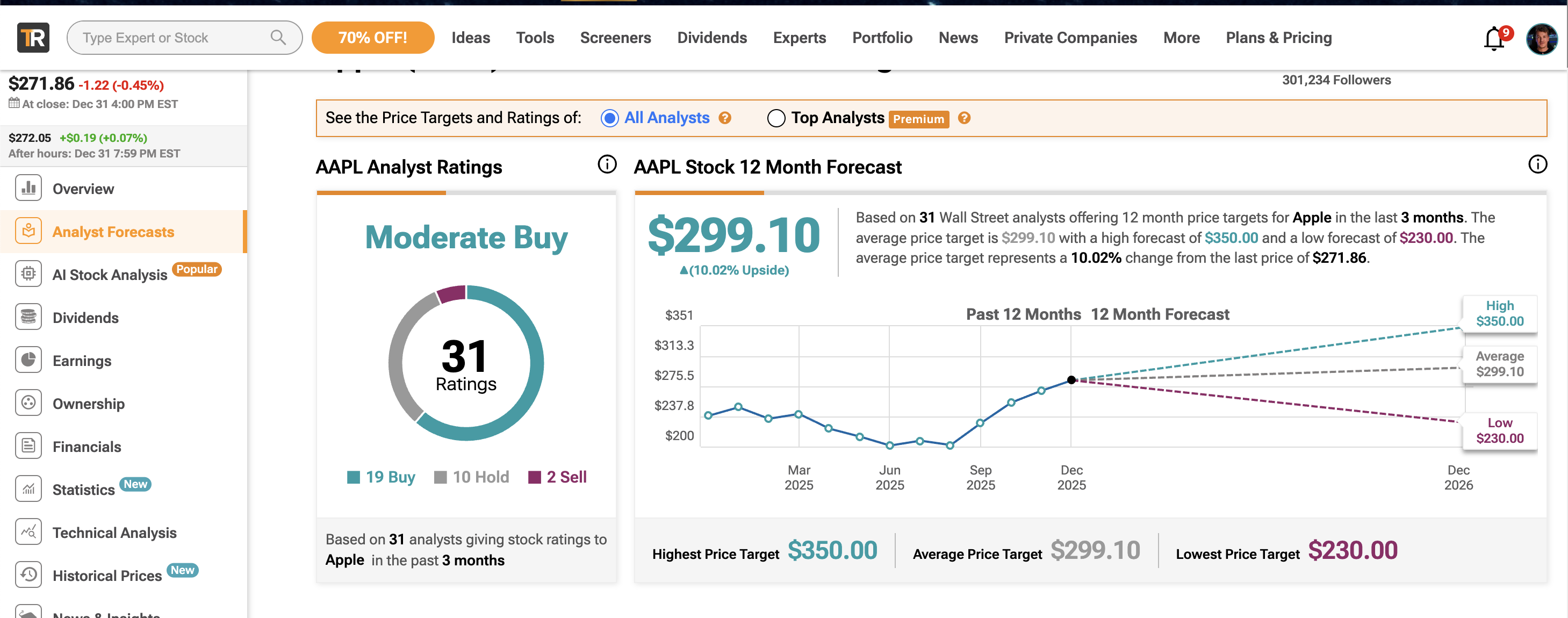Open the Ownership sidebar icon
The height and width of the screenshot is (618, 1568).
[28, 403]
